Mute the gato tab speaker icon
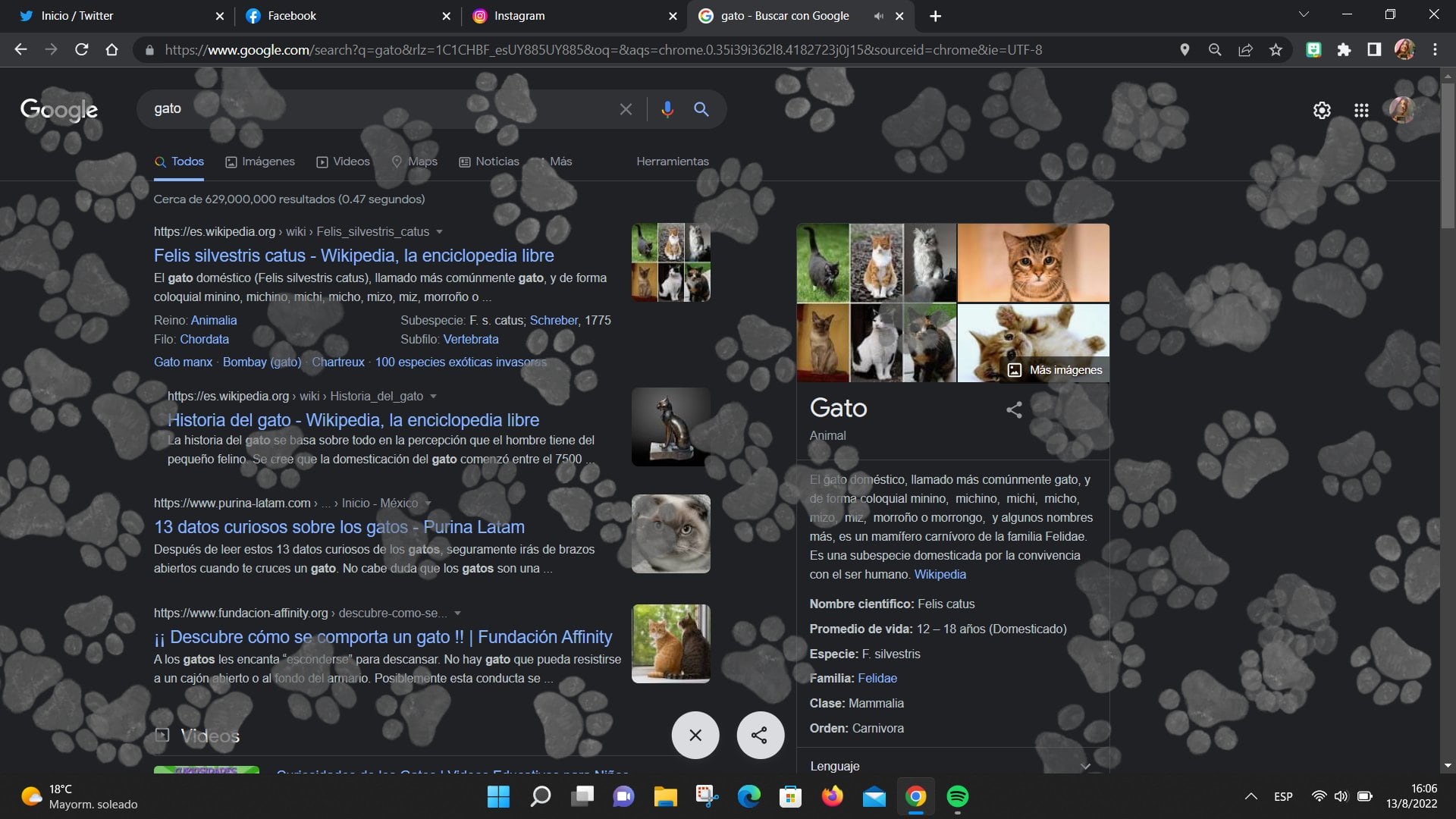This screenshot has width=1456, height=819. (x=878, y=15)
